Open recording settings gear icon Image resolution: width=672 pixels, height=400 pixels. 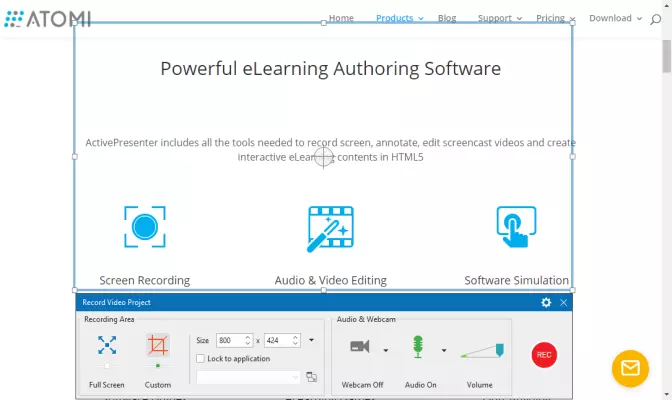[x=546, y=302]
